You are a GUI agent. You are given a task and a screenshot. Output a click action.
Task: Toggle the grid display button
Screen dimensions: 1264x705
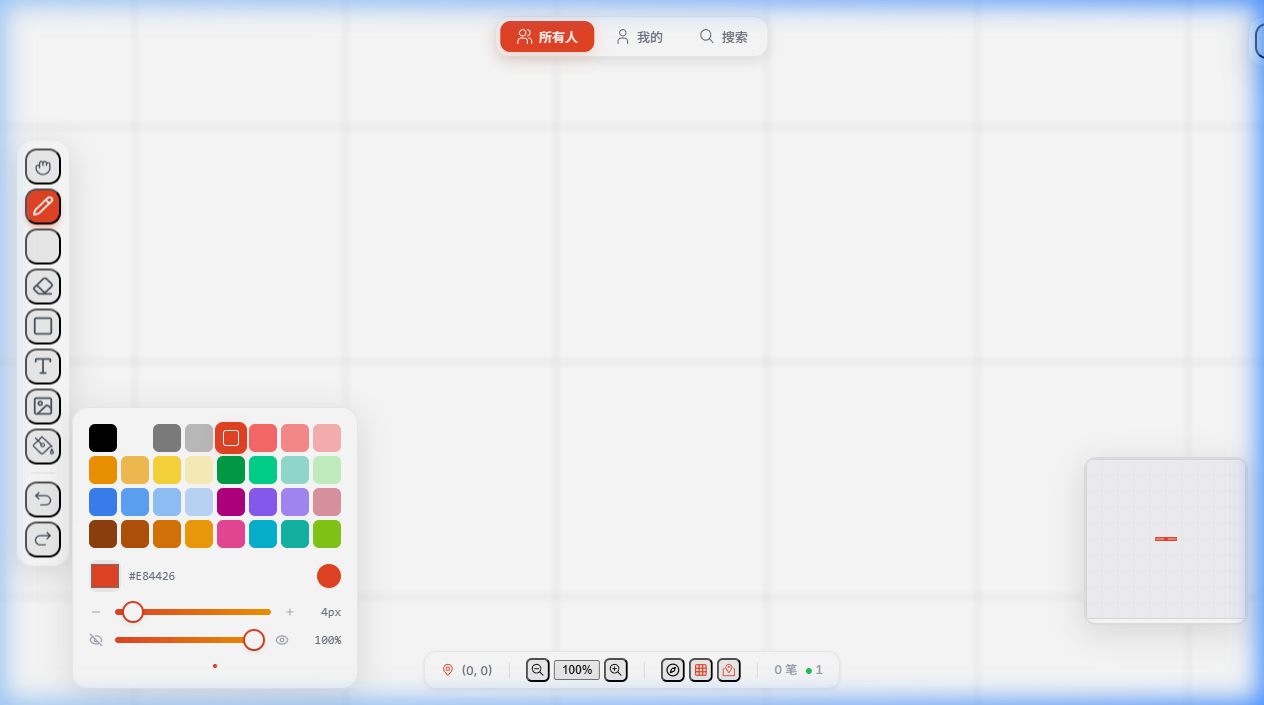click(701, 670)
